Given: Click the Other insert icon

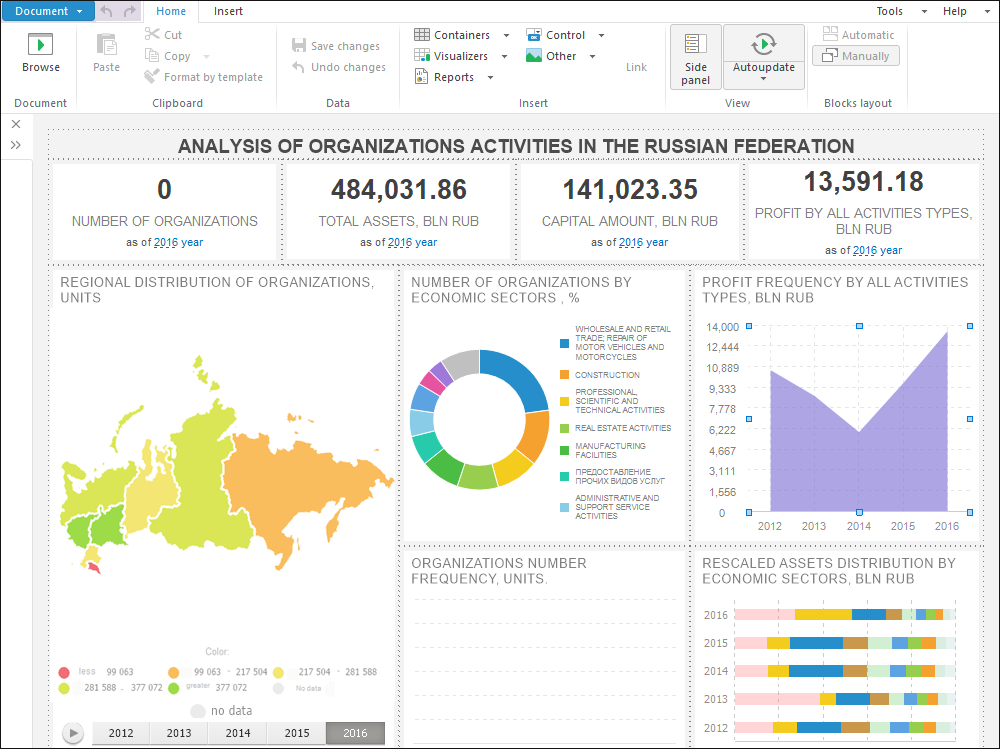Looking at the screenshot, I should (x=535, y=56).
